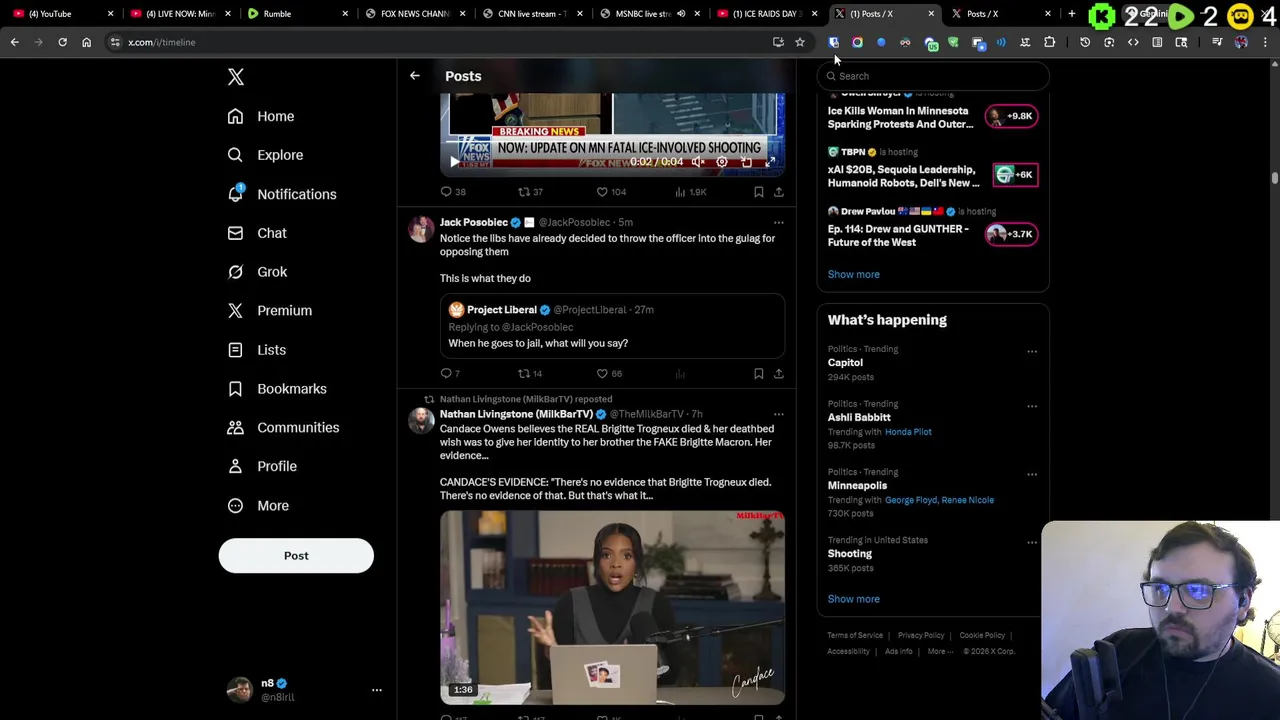Open more options for Minneapolis trend

pyautogui.click(x=1032, y=475)
